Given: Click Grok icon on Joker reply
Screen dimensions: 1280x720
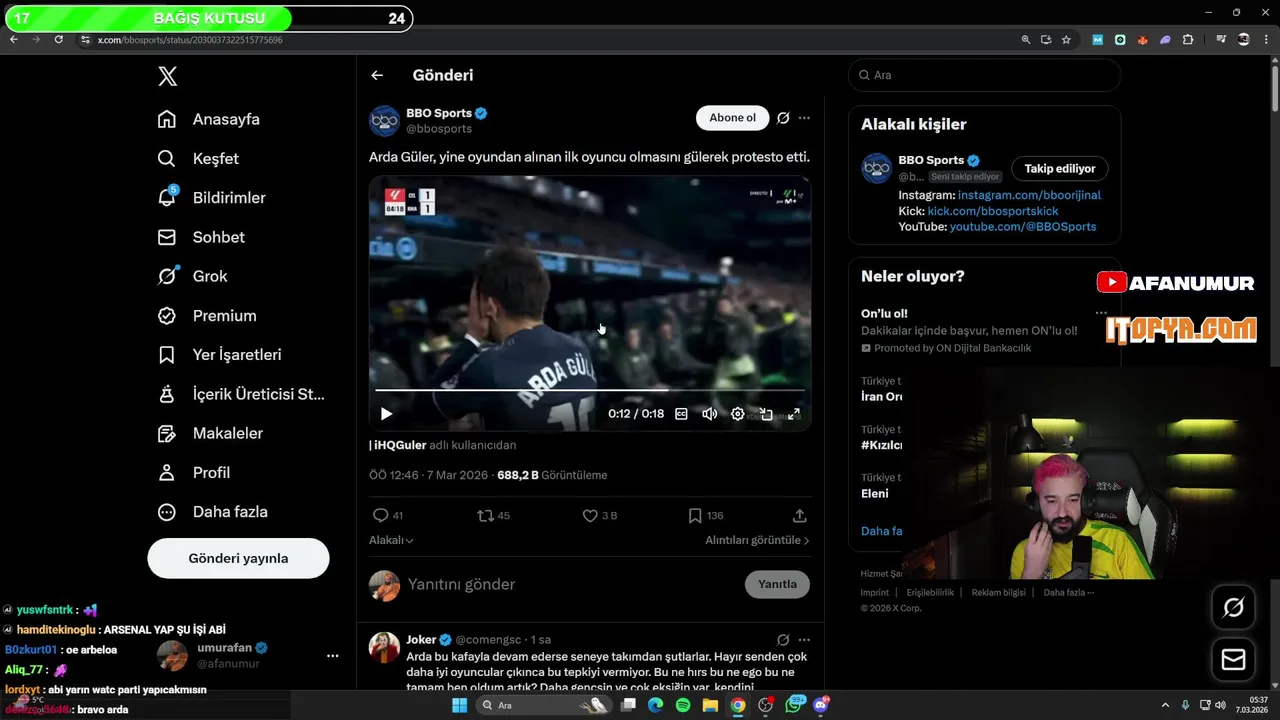Looking at the screenshot, I should coord(783,639).
